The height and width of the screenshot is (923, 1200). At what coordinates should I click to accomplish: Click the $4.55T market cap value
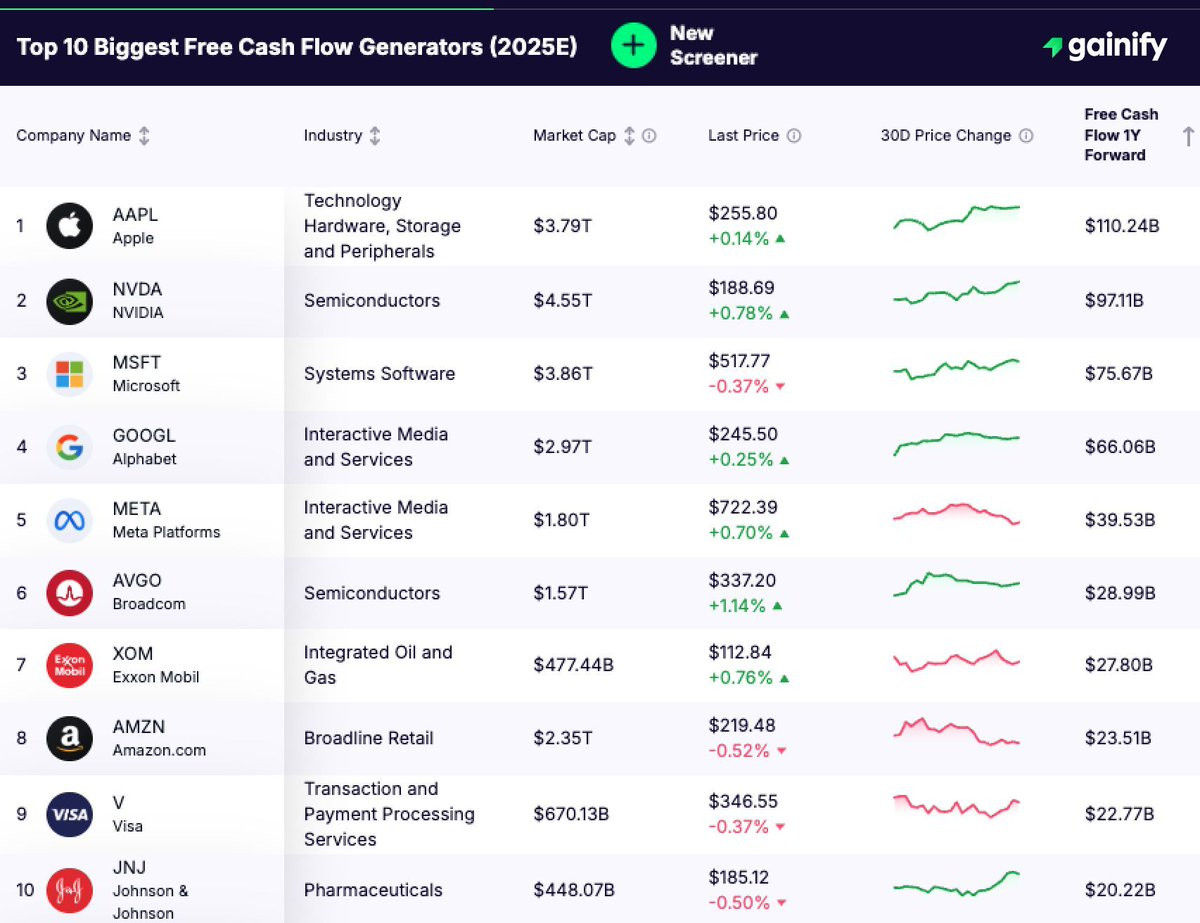562,300
